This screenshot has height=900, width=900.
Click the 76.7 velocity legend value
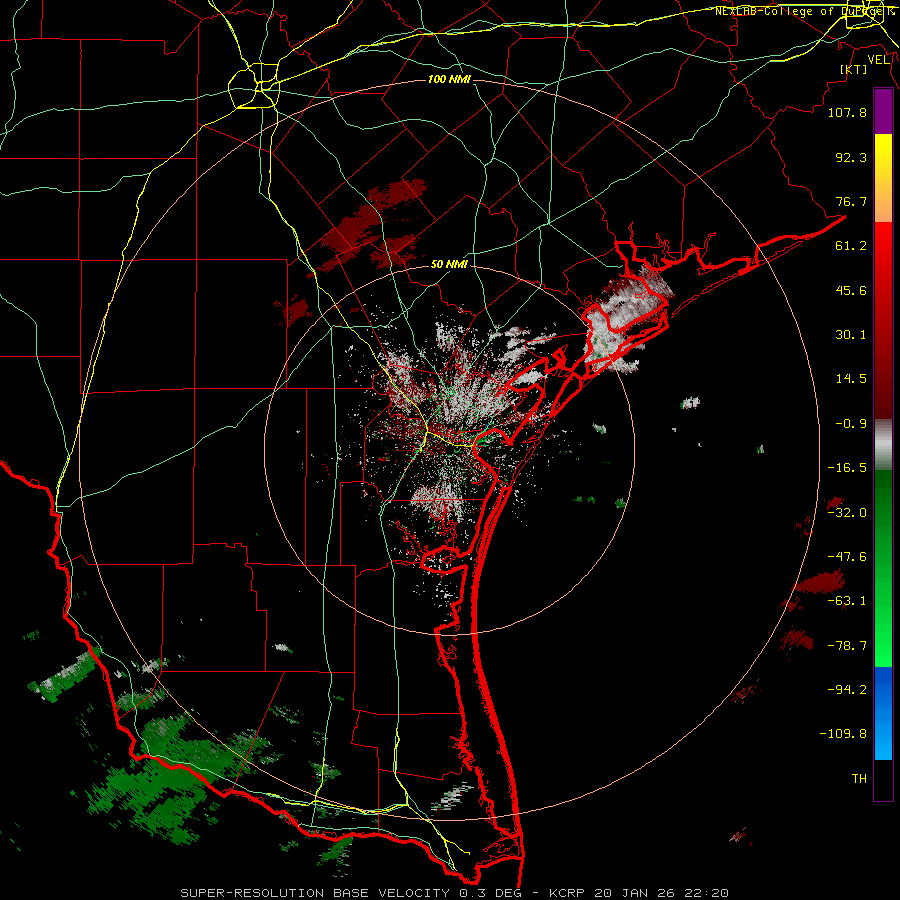(851, 201)
